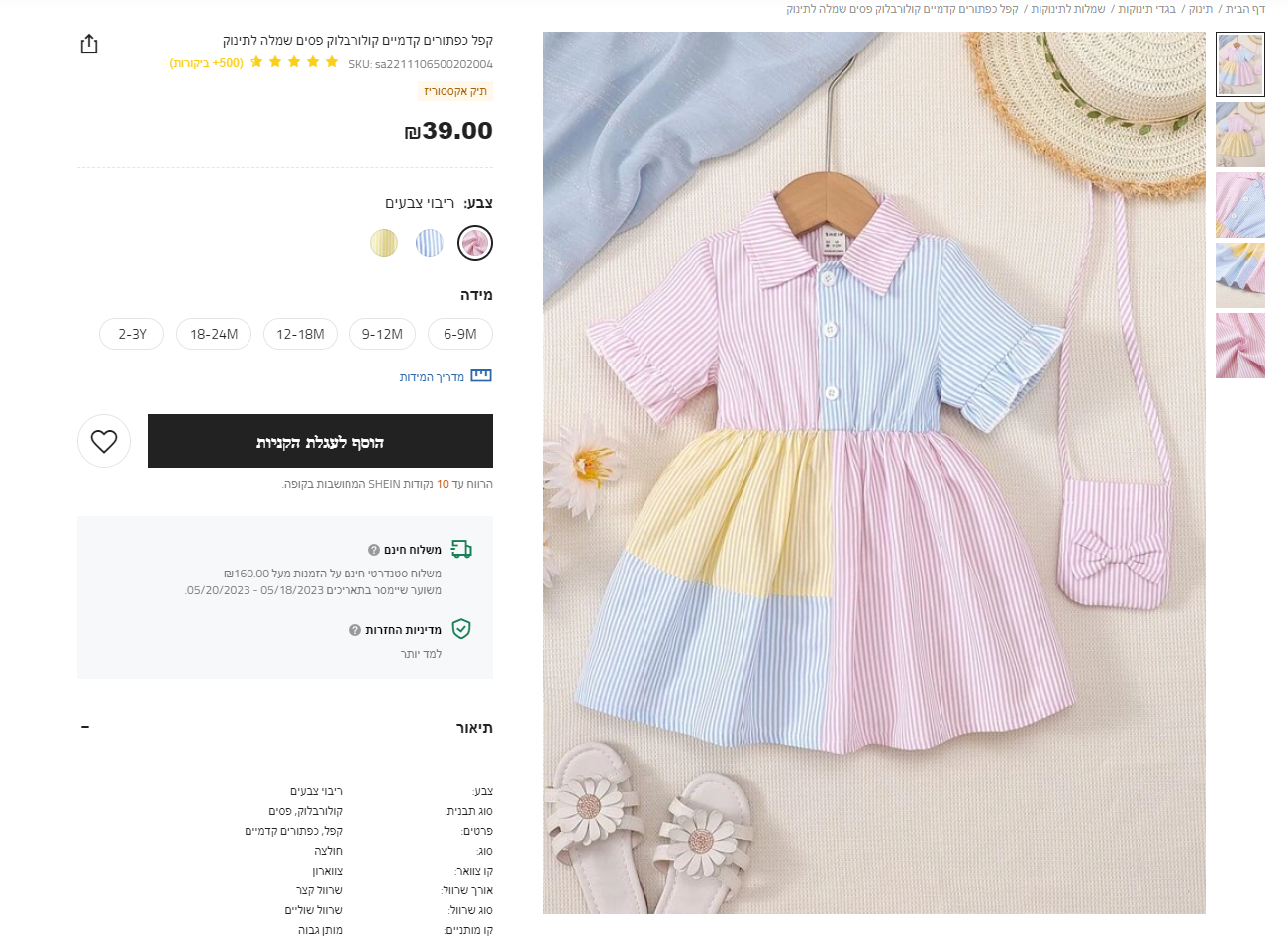Expand return policy learn more
Screen dimensions: 1288x939
pos(421,654)
